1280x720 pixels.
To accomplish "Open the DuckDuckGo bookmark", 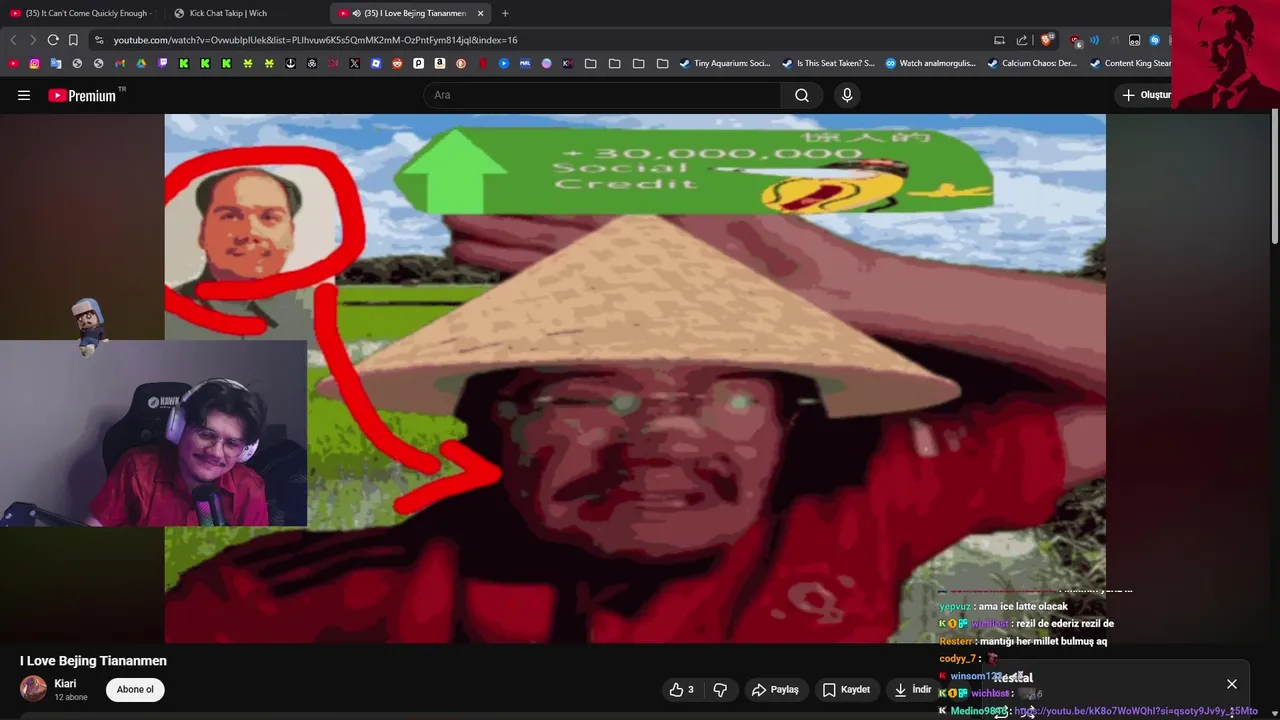I will pos(461,63).
